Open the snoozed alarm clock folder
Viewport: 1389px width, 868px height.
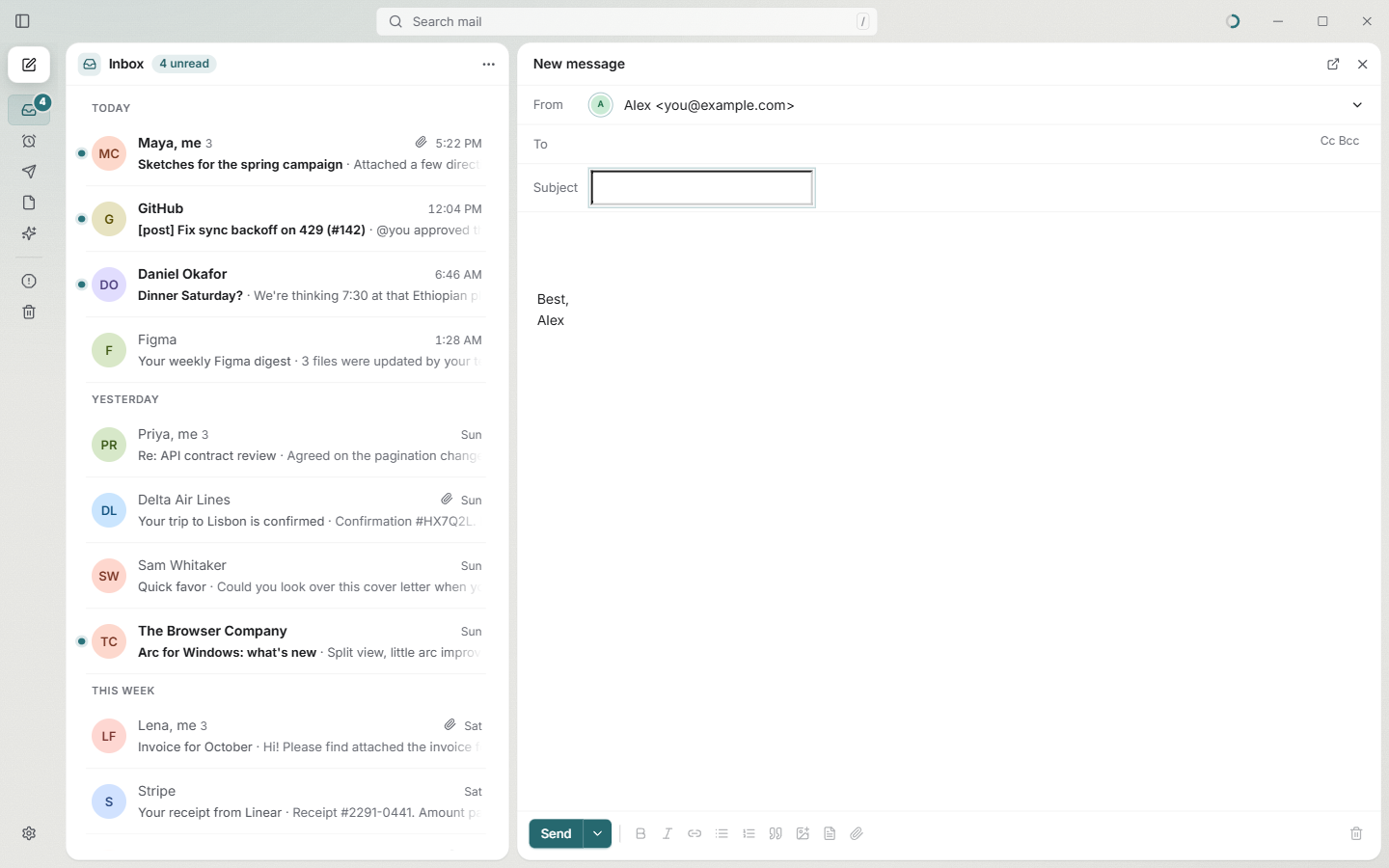[29, 142]
